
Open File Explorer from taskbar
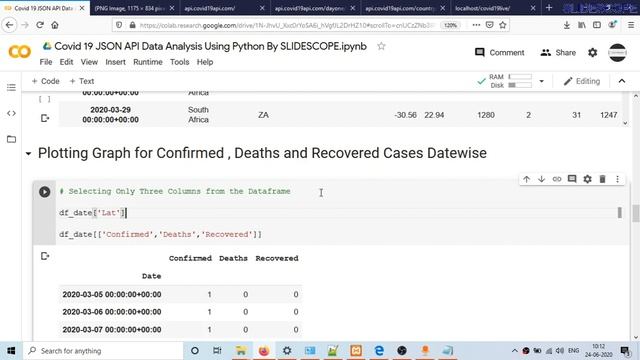[x=241, y=351]
